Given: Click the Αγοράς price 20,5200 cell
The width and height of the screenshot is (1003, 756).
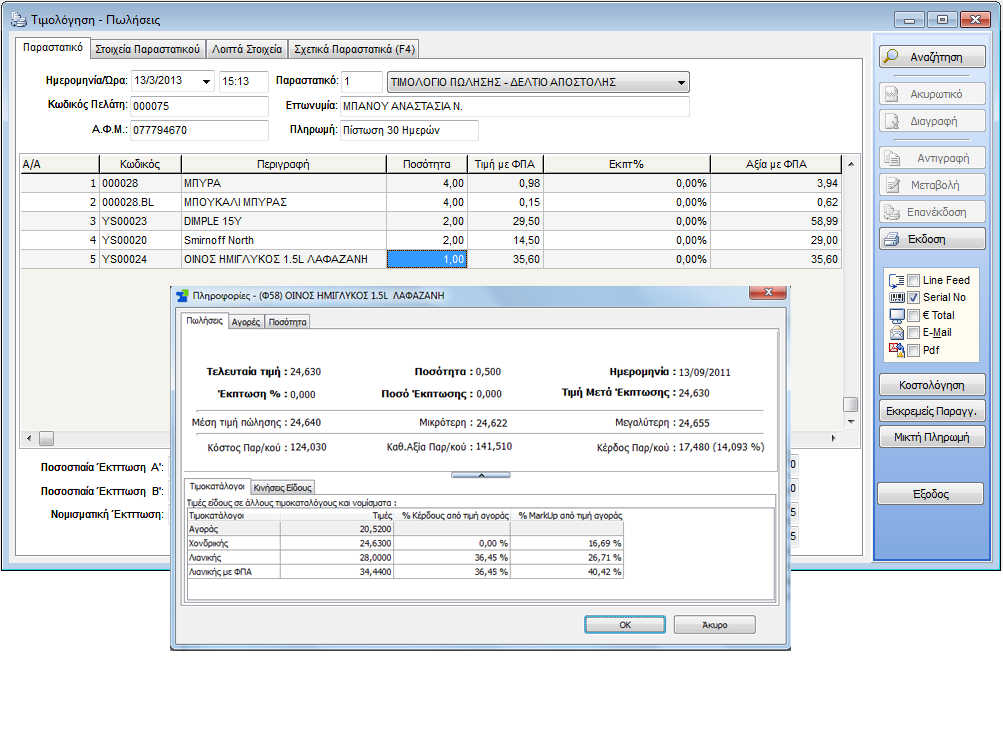Looking at the screenshot, I should click(x=337, y=529).
